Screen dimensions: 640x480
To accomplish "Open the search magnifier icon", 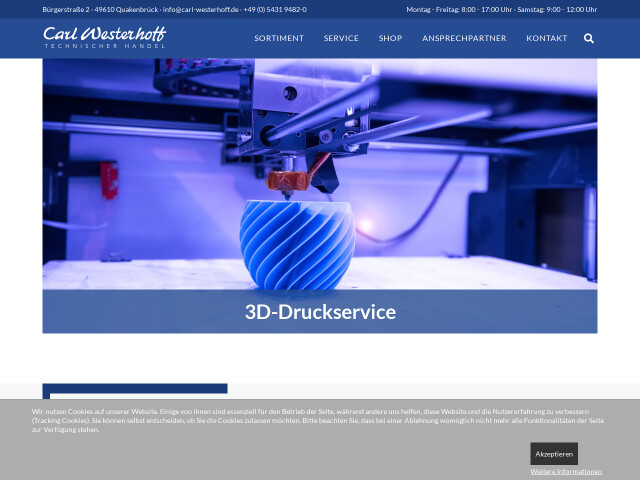I will (x=588, y=38).
